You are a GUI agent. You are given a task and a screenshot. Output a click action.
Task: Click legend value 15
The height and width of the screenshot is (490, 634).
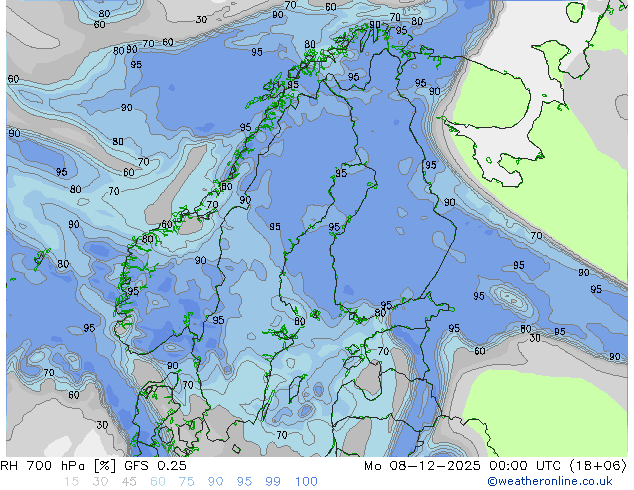click(71, 482)
